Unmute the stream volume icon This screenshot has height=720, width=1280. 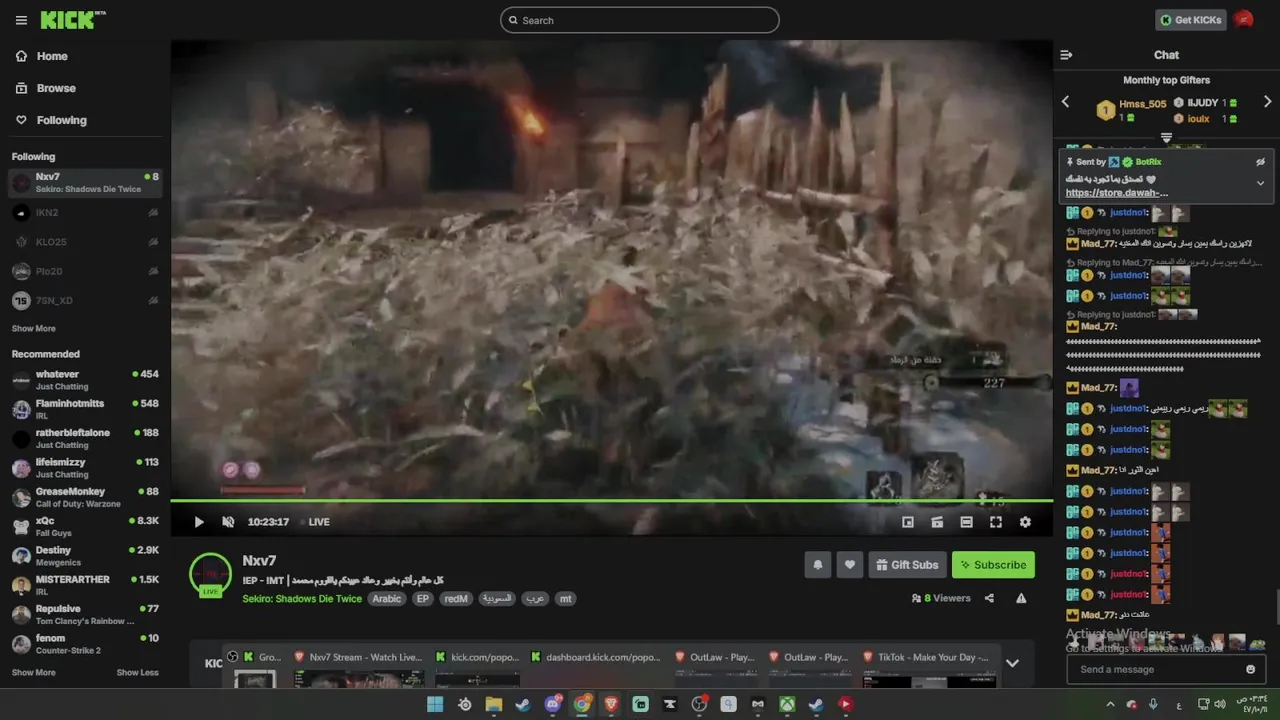click(x=228, y=522)
